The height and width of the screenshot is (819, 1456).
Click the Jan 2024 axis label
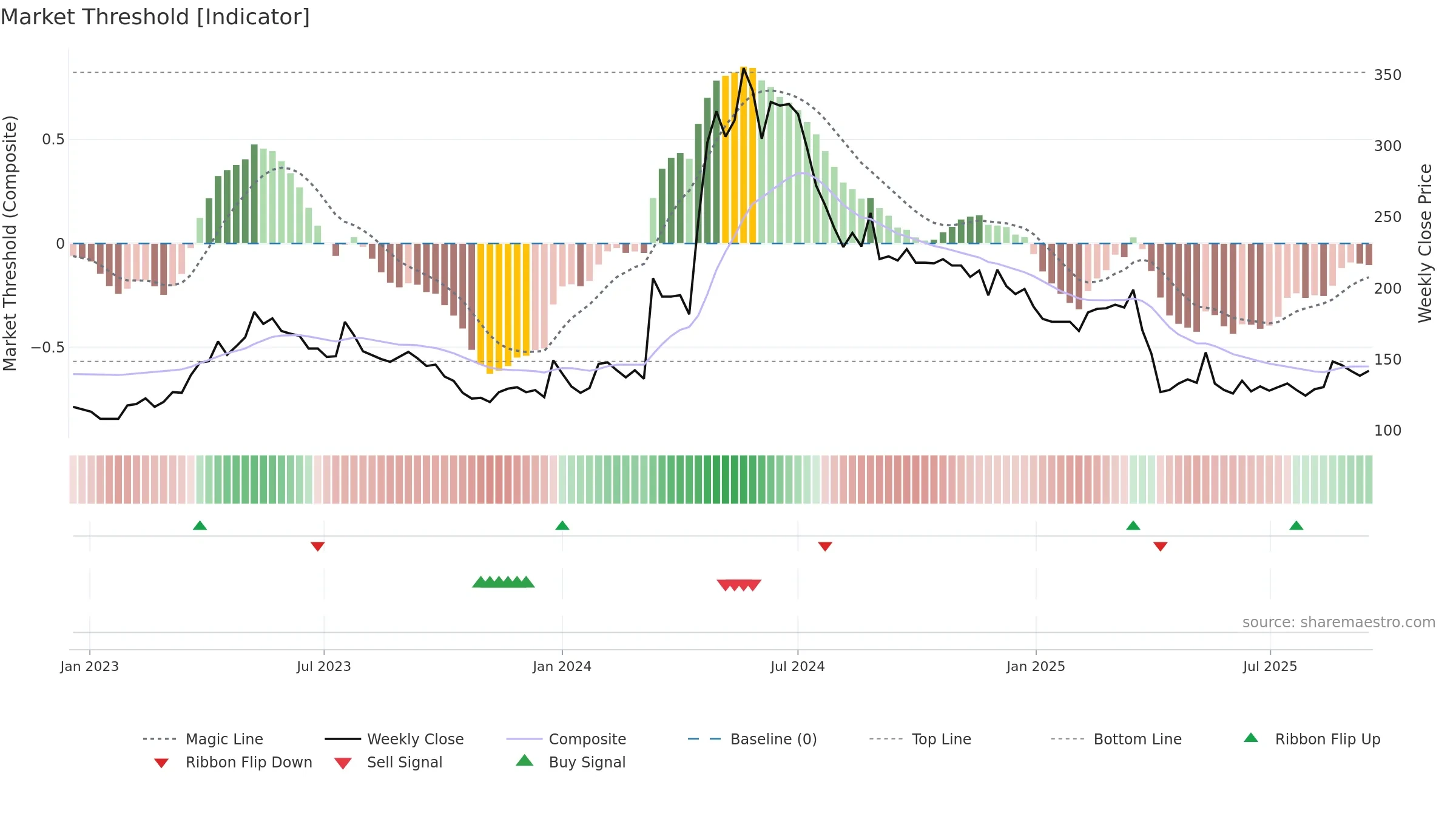[562, 666]
